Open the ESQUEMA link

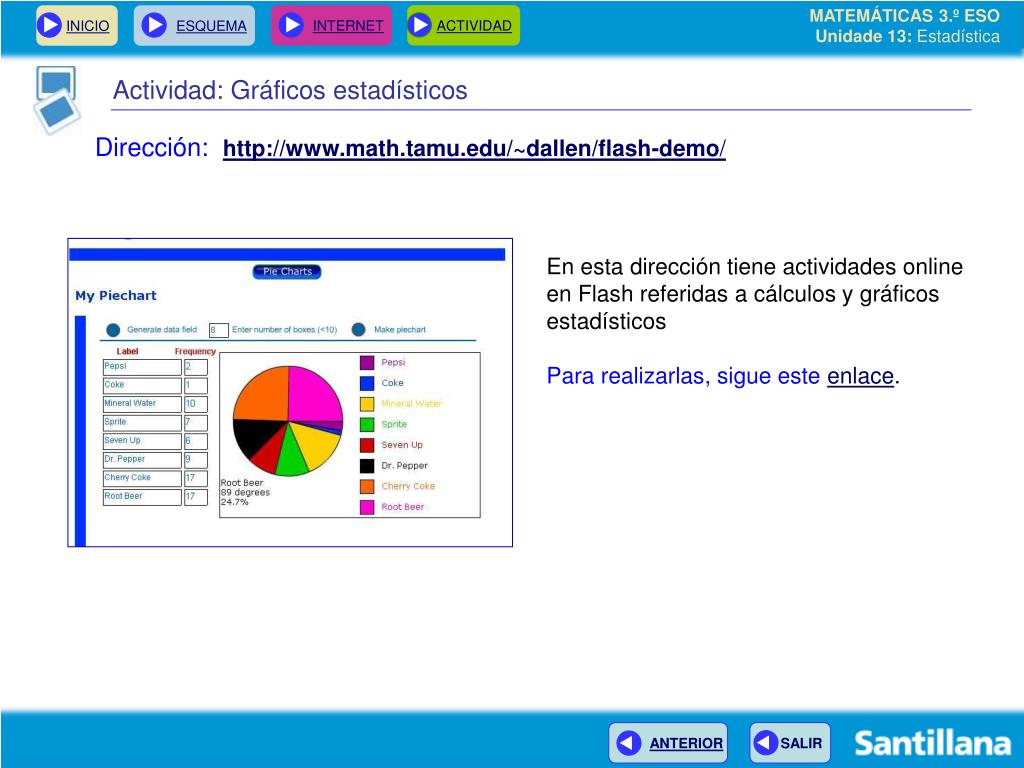tap(211, 26)
